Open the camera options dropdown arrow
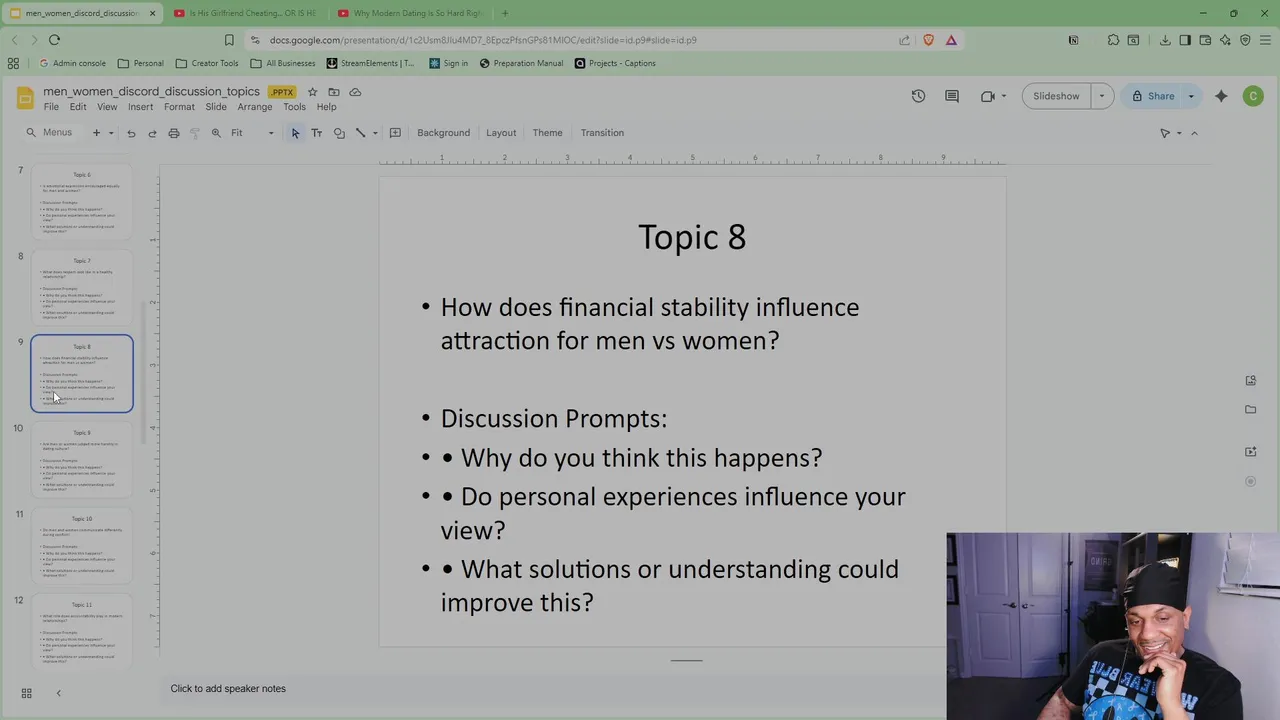Screen dimensions: 1280x720 click(1003, 96)
